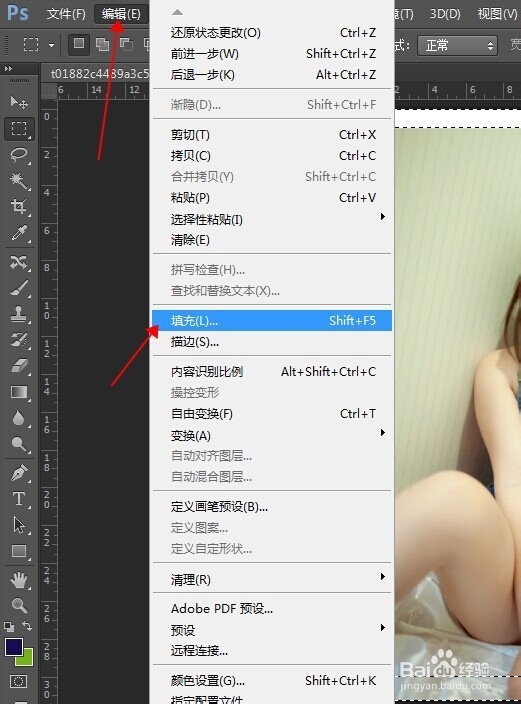Screen dimensions: 521x704
Task: Expand 预设 submenu
Action: point(272,630)
